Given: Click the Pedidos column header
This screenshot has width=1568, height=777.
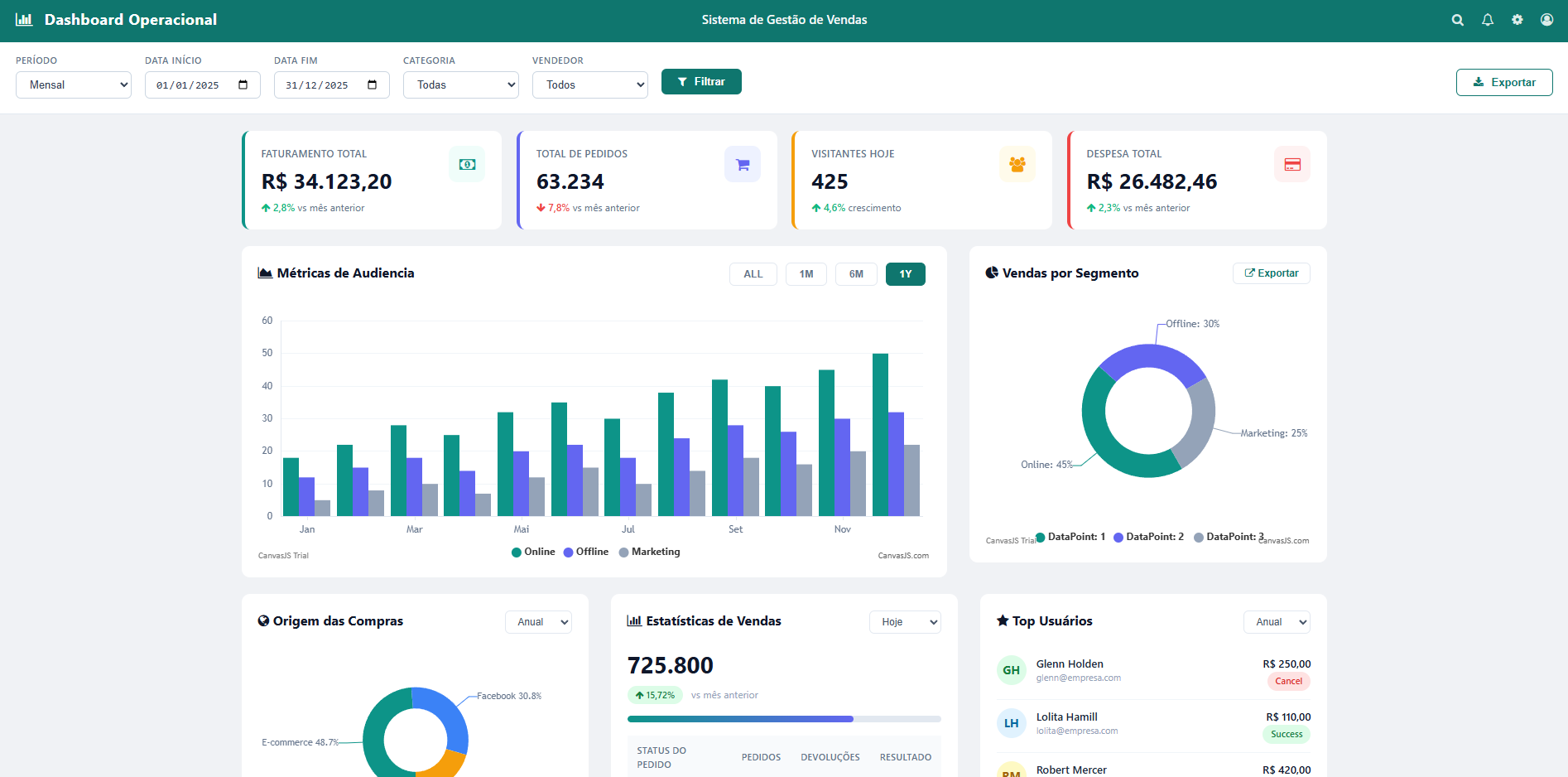Looking at the screenshot, I should click(761, 757).
